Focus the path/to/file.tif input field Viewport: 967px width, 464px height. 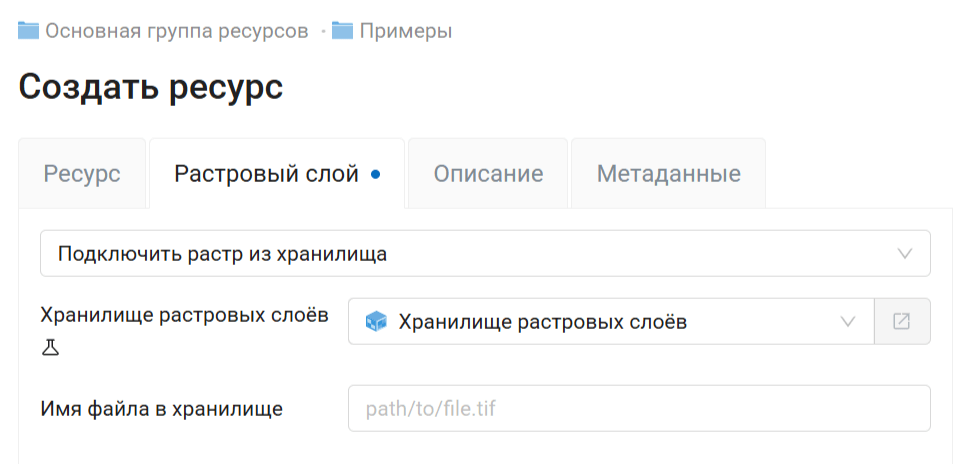point(639,408)
